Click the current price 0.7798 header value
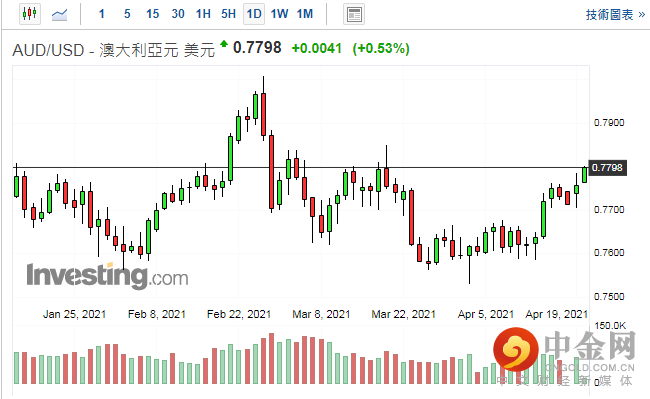 [x=257, y=48]
